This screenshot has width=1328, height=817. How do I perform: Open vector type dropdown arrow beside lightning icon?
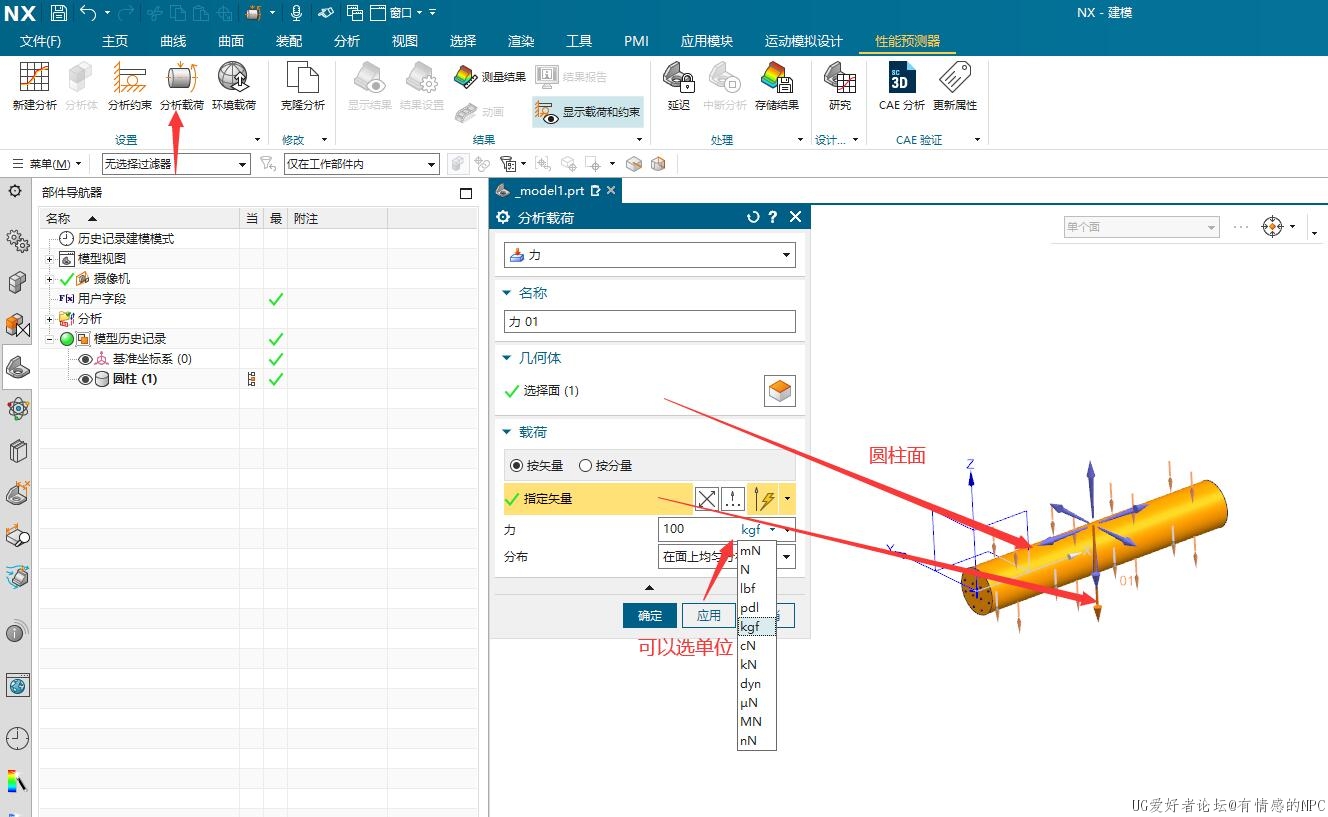pyautogui.click(x=788, y=498)
